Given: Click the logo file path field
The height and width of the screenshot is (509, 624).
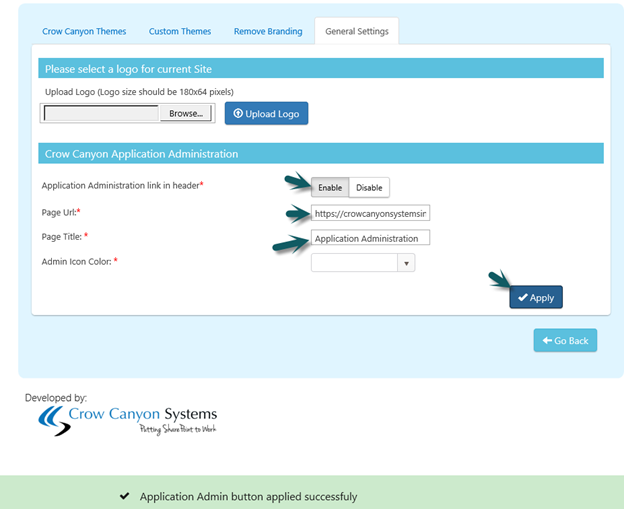Looking at the screenshot, I should pyautogui.click(x=101, y=113).
